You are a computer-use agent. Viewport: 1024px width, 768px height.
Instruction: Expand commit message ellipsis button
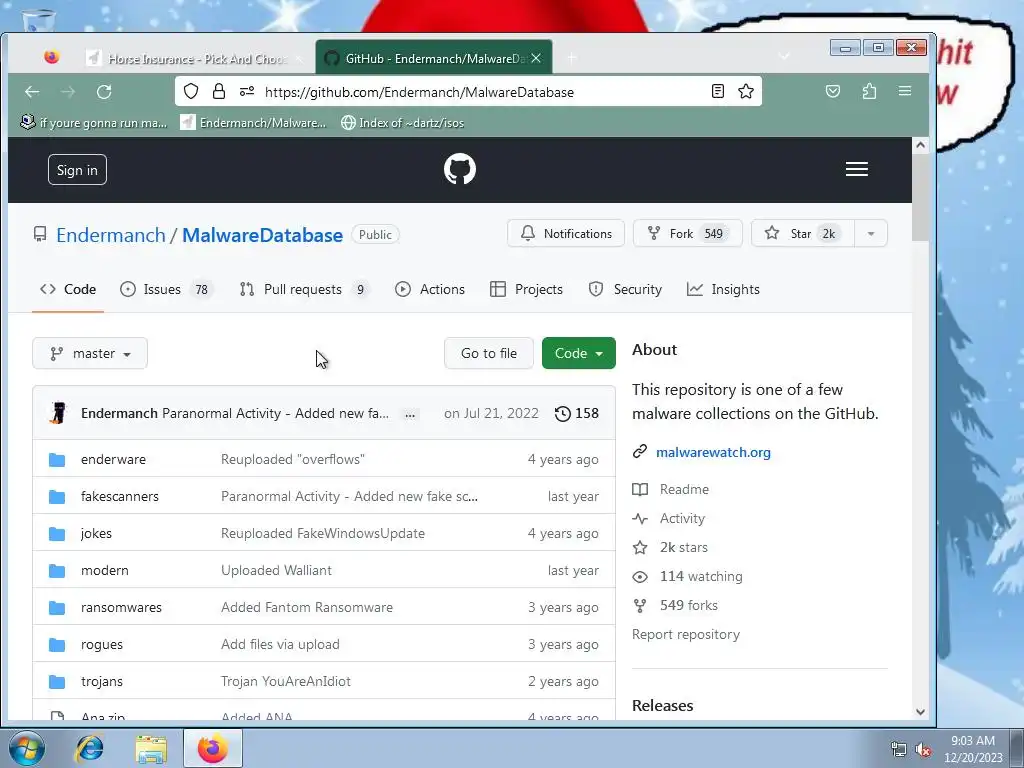point(410,414)
